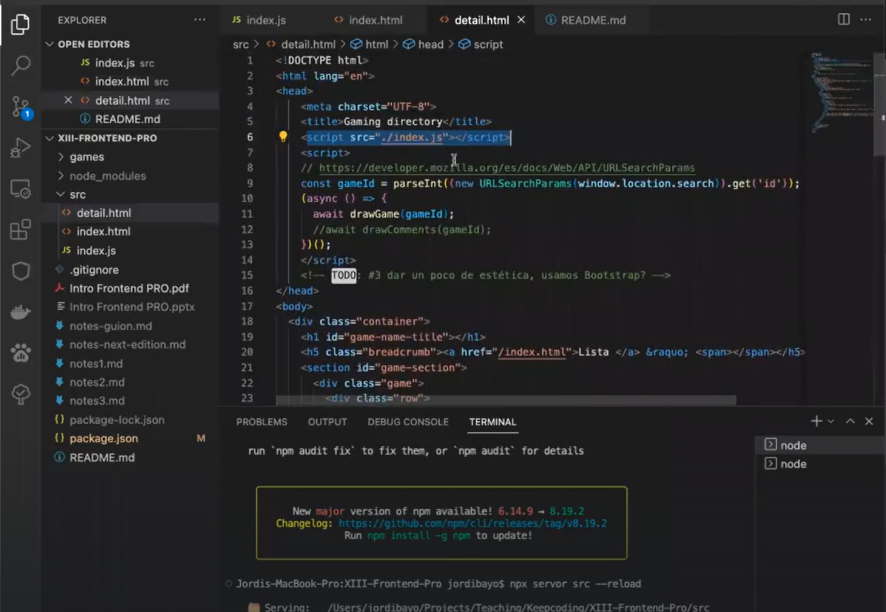The image size is (886, 612).
Task: Select the Terminal panel tab
Action: pos(492,422)
